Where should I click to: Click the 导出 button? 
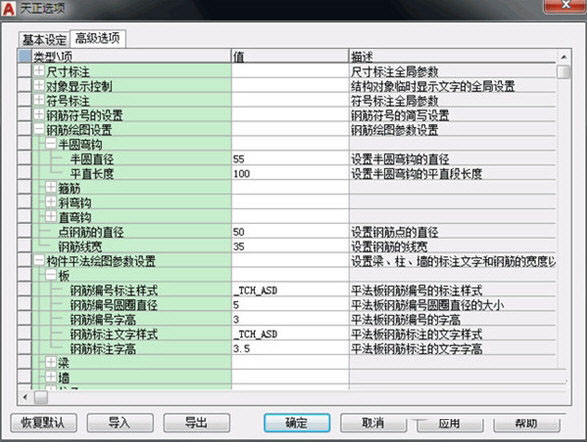(197, 423)
